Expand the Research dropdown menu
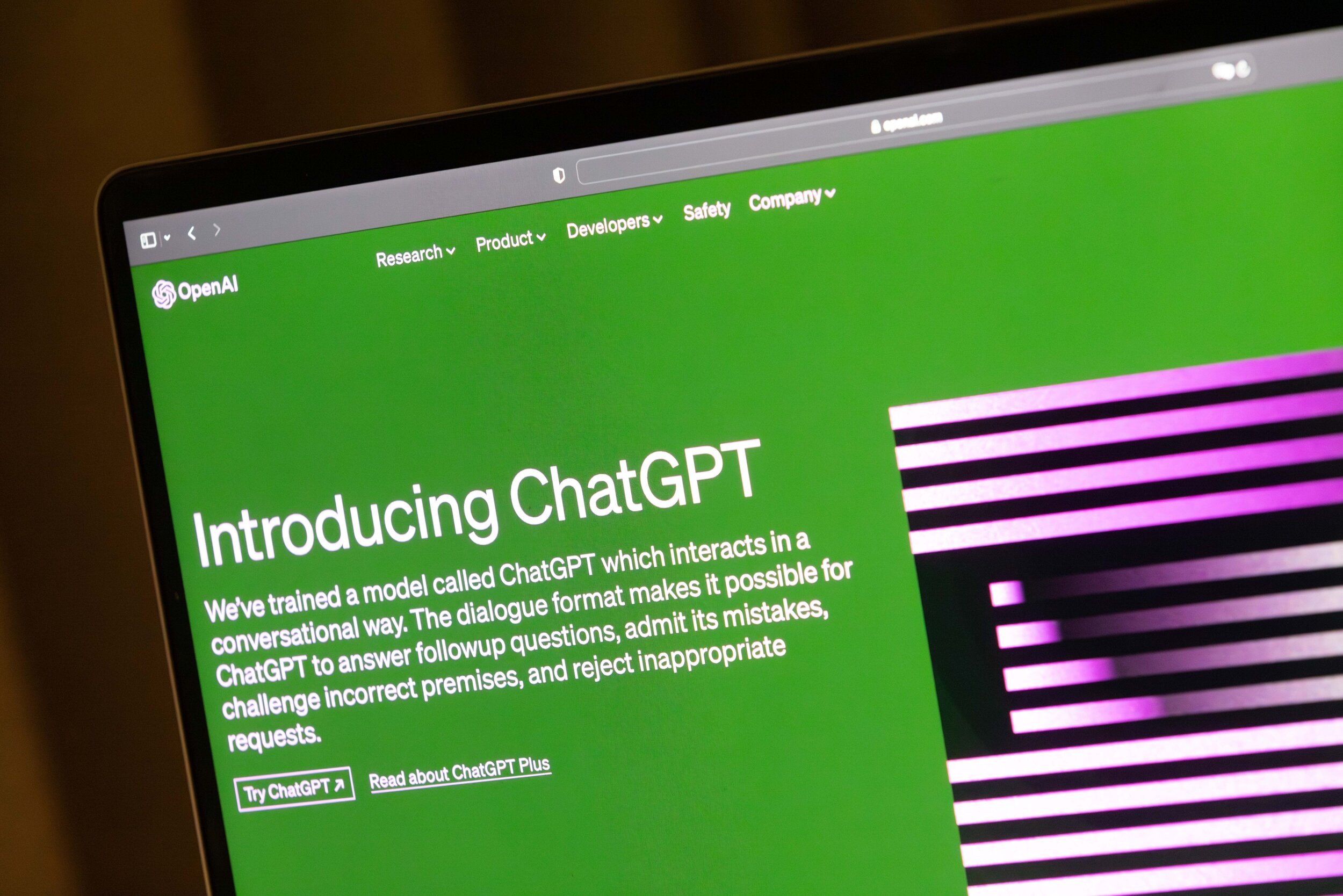Image resolution: width=1343 pixels, height=896 pixels. point(415,255)
